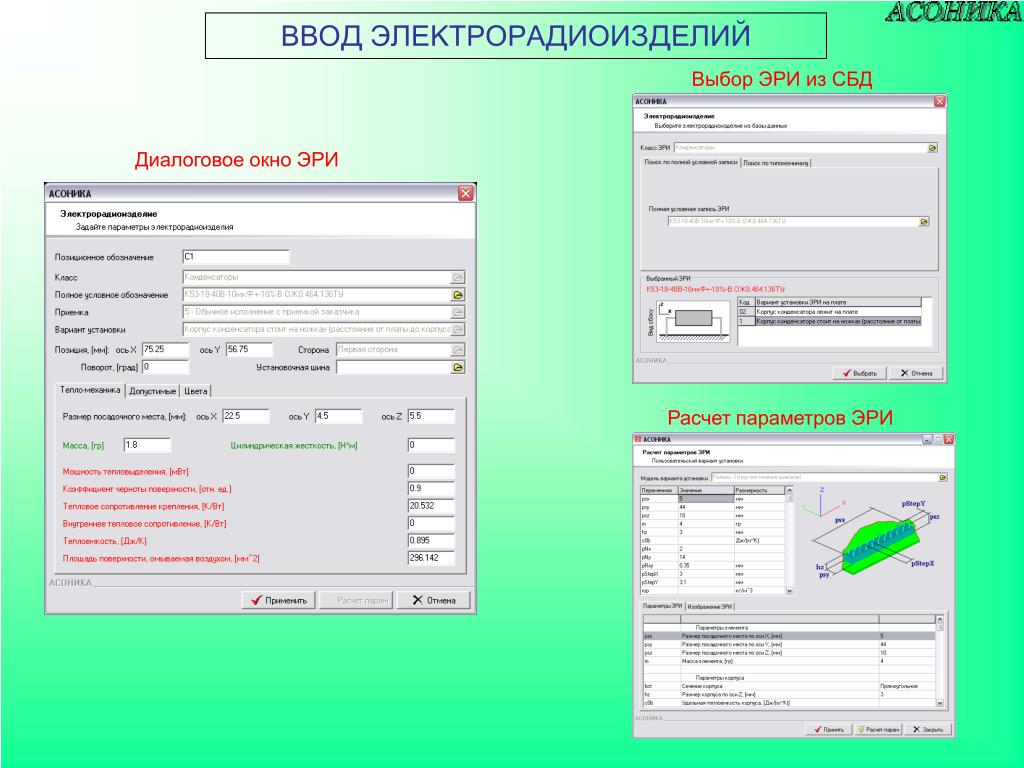Switch to the Допустимые tab
The image size is (1024, 768).
click(152, 391)
